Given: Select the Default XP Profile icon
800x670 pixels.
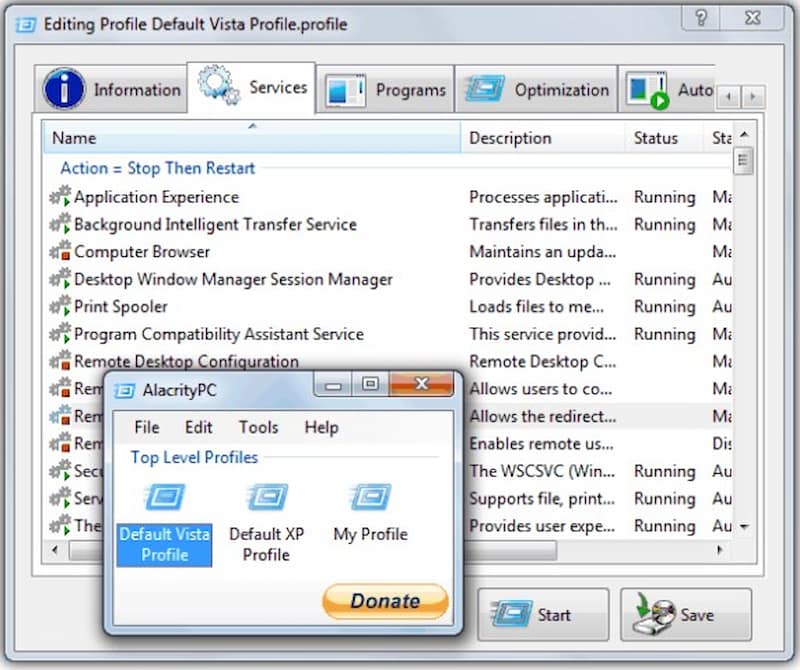Looking at the screenshot, I should [267, 499].
